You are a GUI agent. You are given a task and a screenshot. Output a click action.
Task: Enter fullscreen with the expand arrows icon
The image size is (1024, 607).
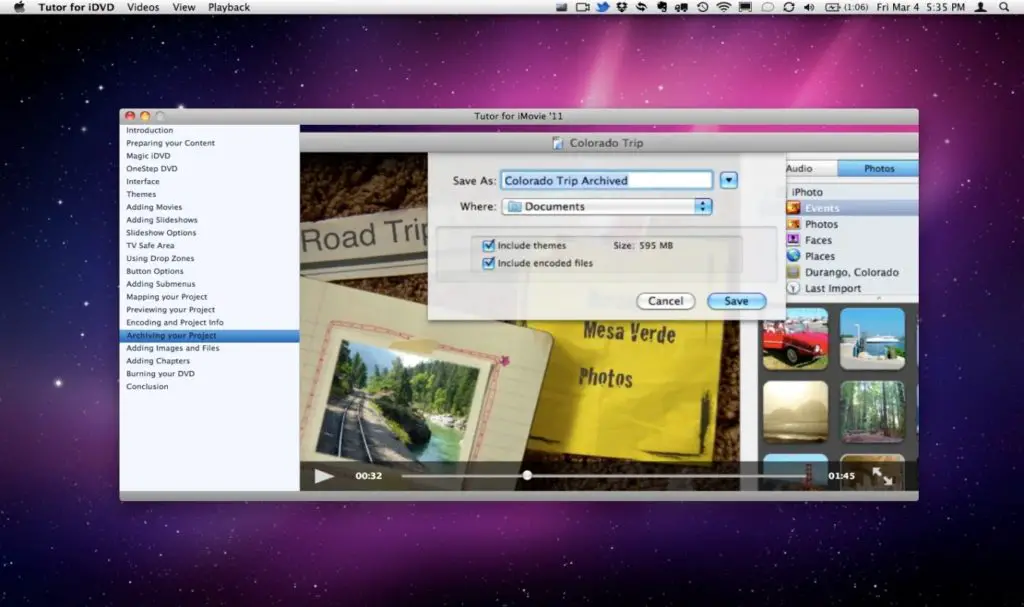(x=882, y=476)
